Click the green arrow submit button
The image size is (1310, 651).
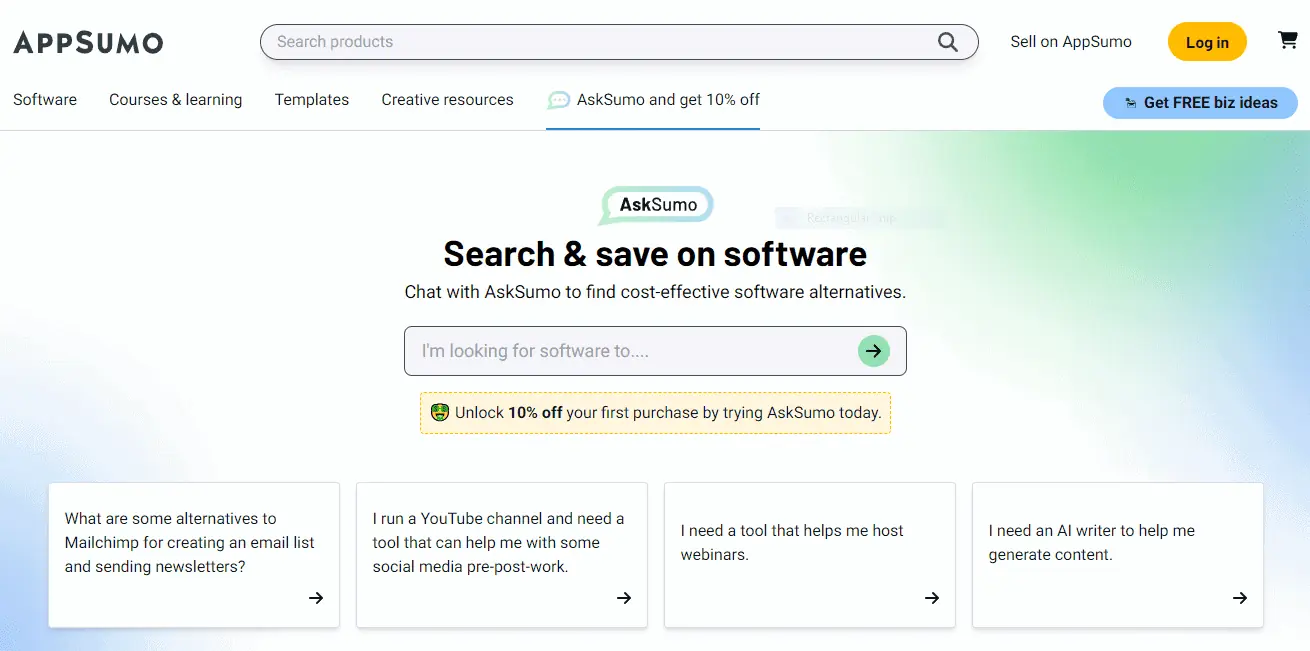click(874, 351)
